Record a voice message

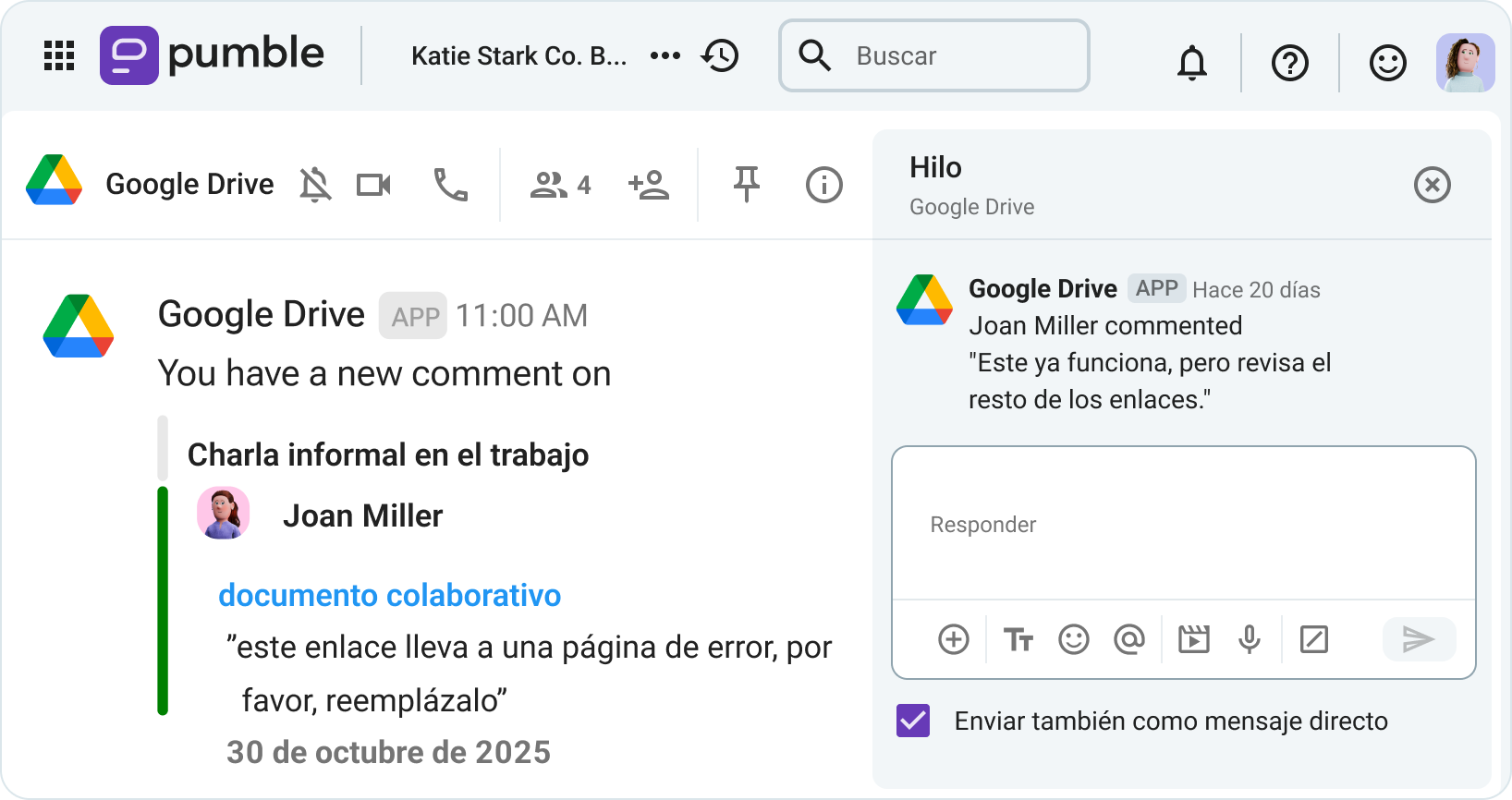[x=1250, y=639]
